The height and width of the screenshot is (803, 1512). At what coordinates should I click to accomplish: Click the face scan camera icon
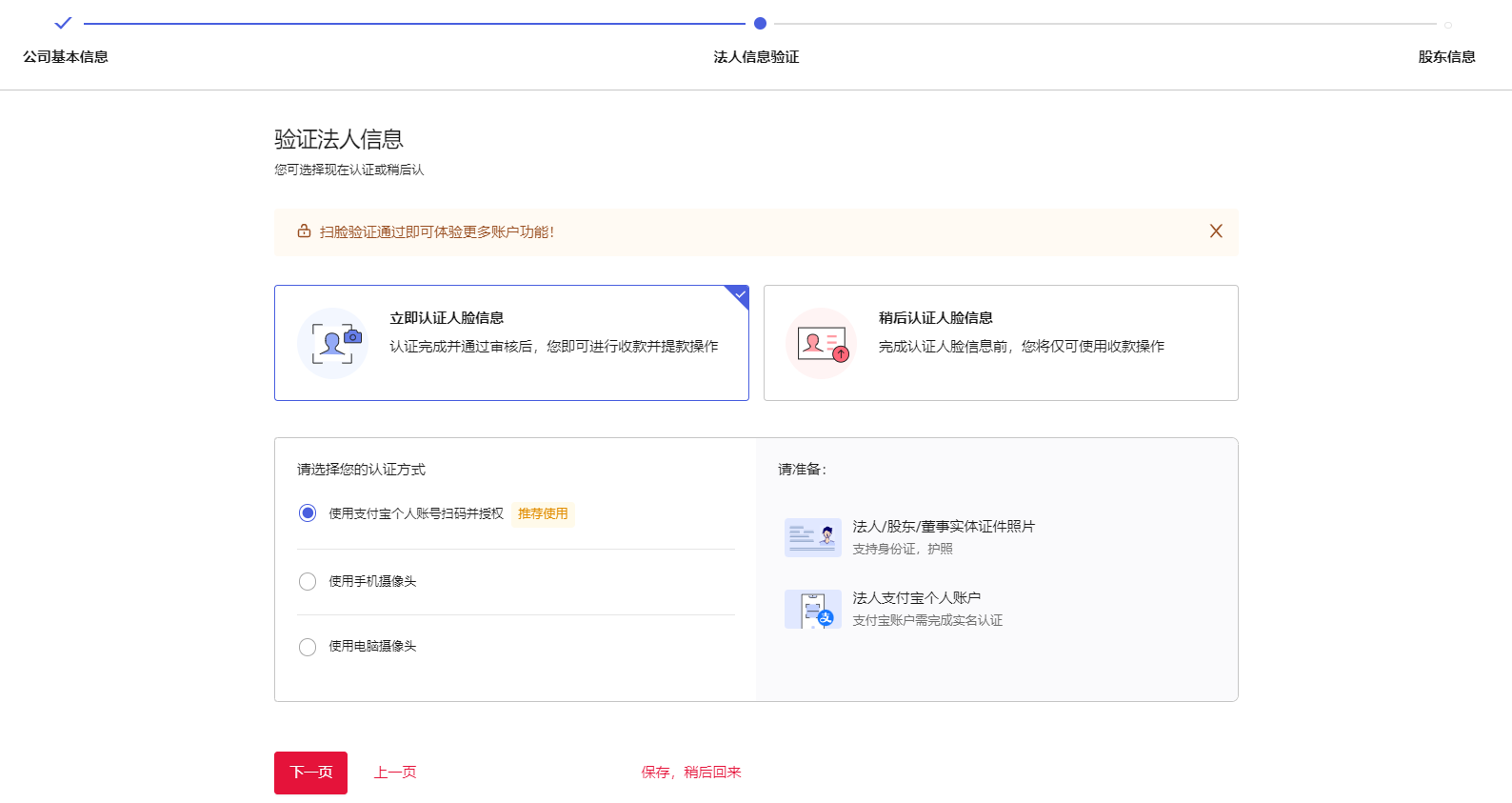coord(332,343)
